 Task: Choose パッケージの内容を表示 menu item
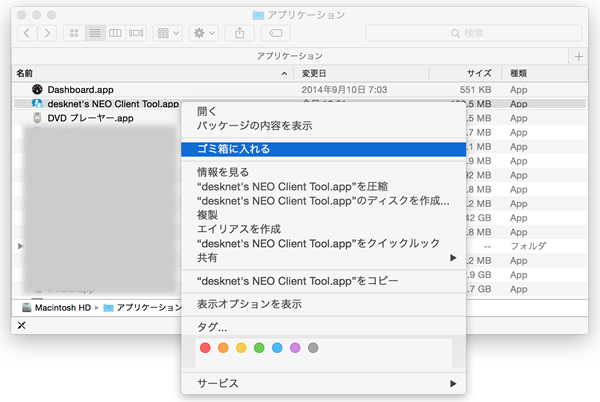coord(323,126)
